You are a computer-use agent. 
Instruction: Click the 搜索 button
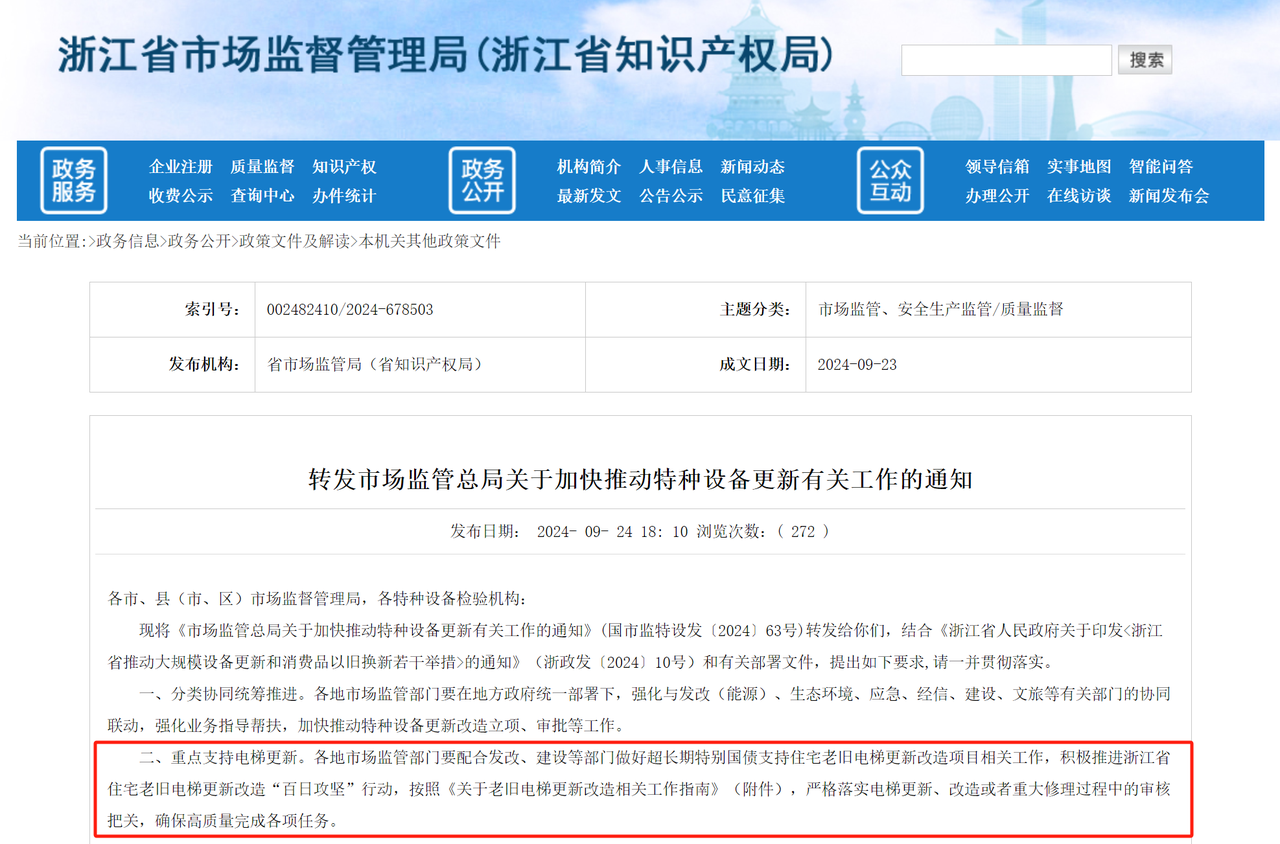click(x=1145, y=60)
